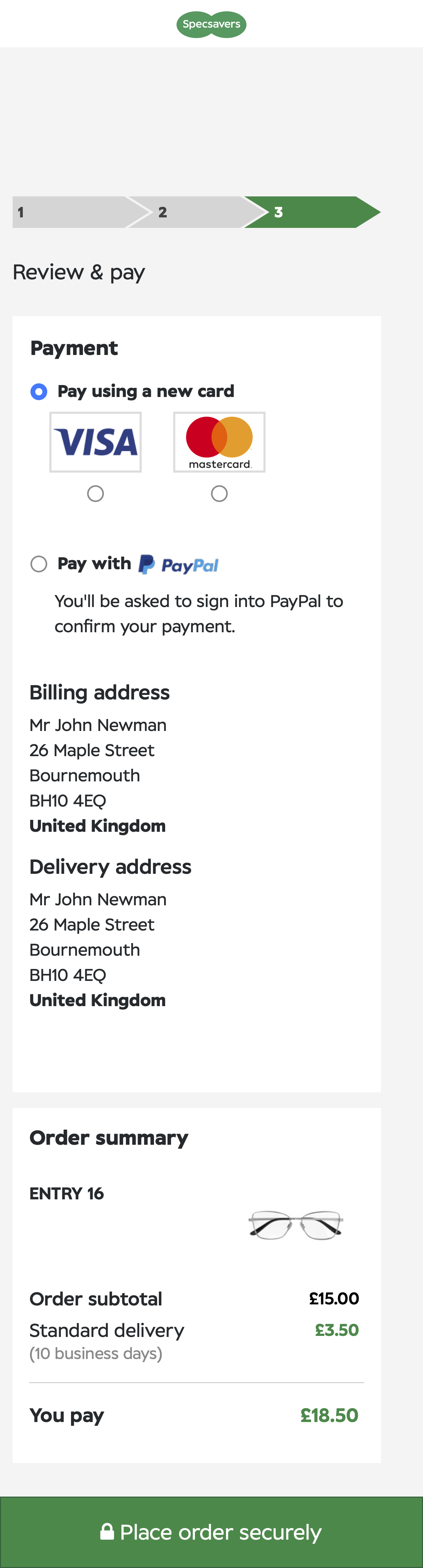Choose the Mastercard radio button
The width and height of the screenshot is (423, 1568).
219,494
